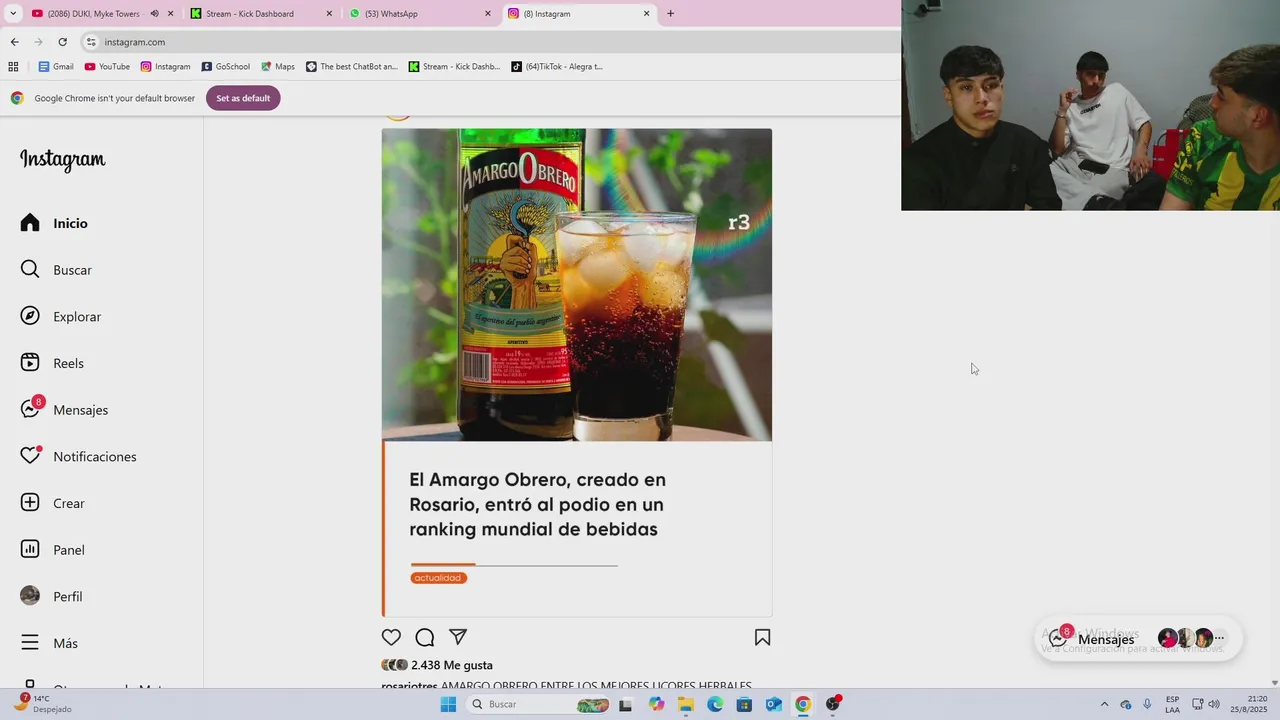Open Maps bookmark

coord(278,67)
